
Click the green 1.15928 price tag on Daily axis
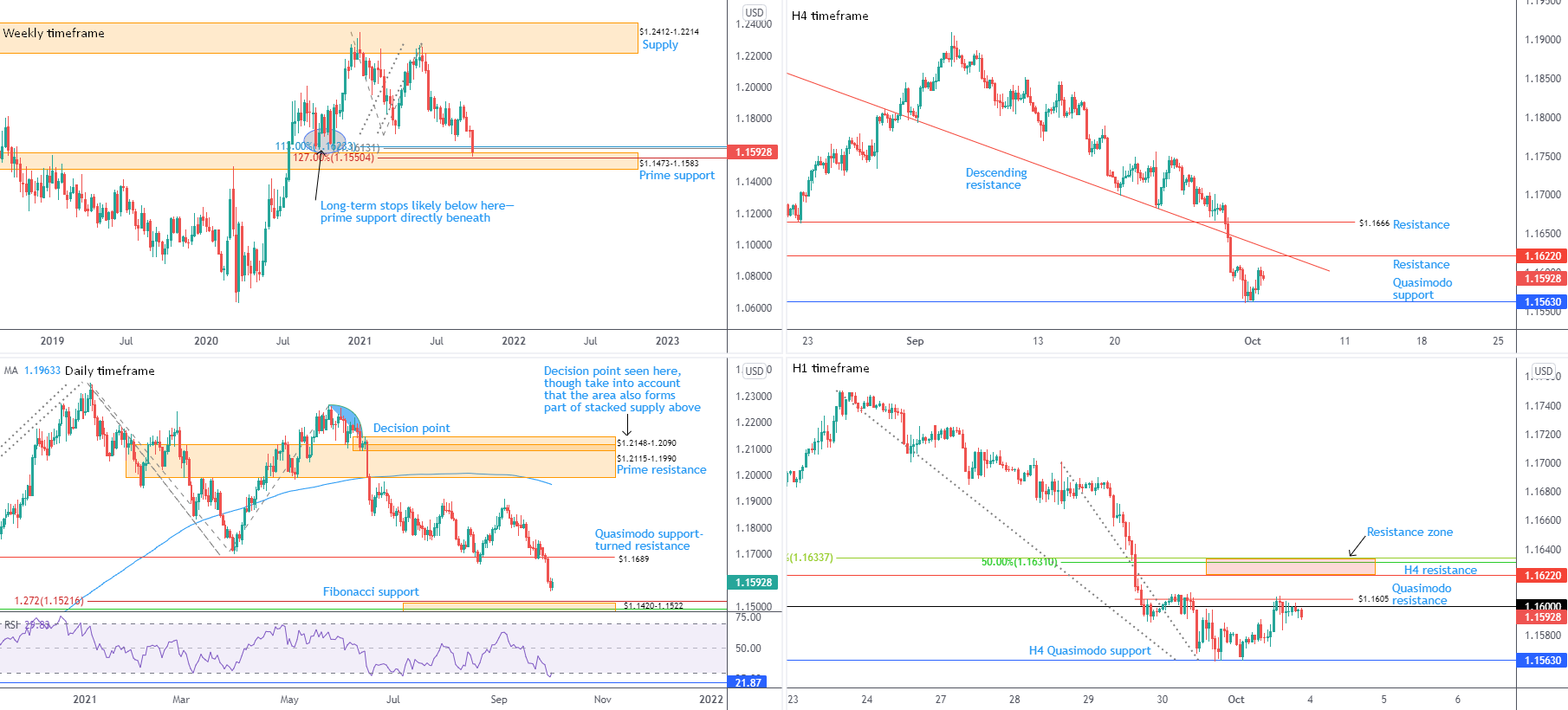[753, 583]
